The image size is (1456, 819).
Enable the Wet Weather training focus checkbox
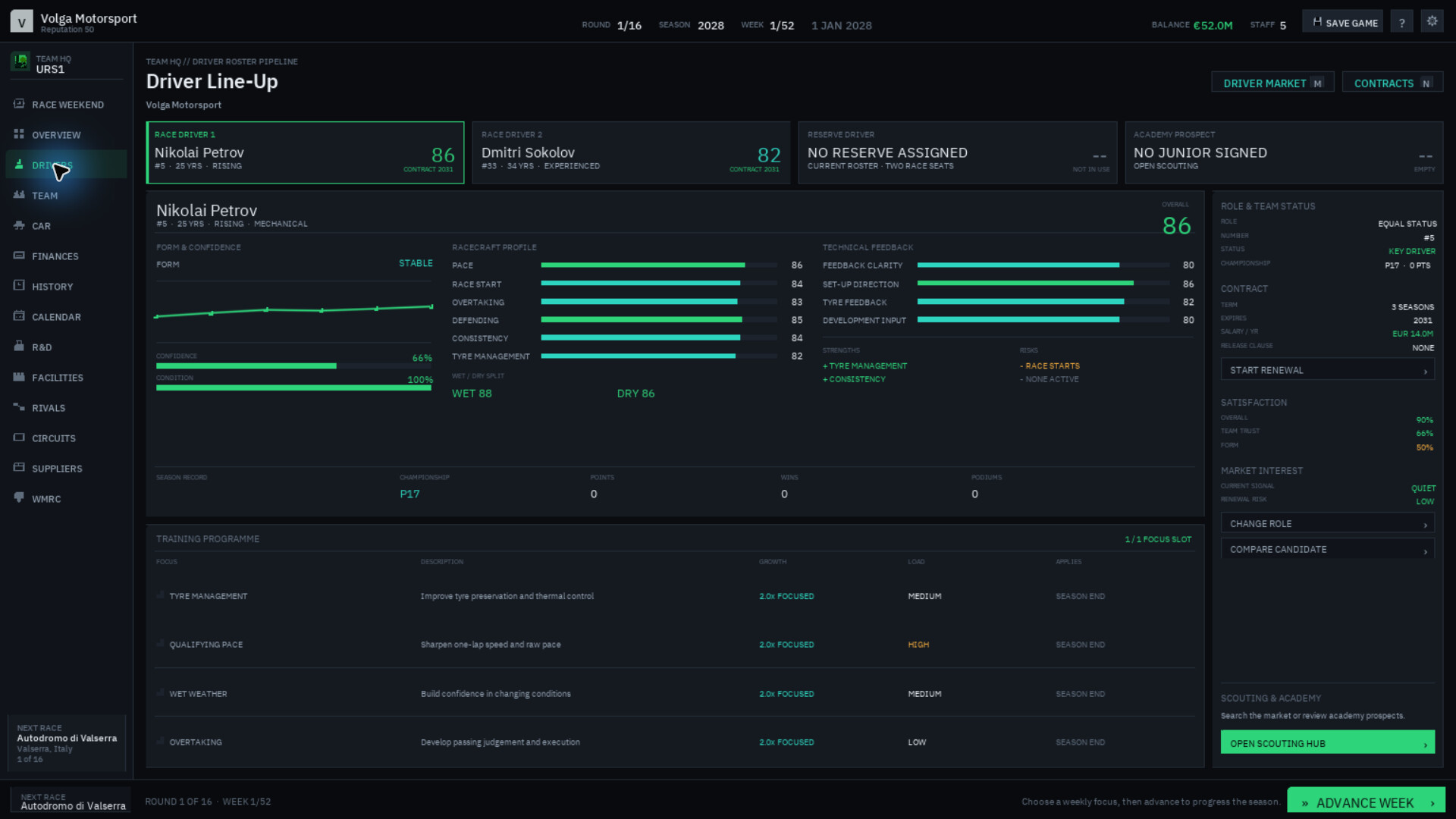[x=160, y=693]
